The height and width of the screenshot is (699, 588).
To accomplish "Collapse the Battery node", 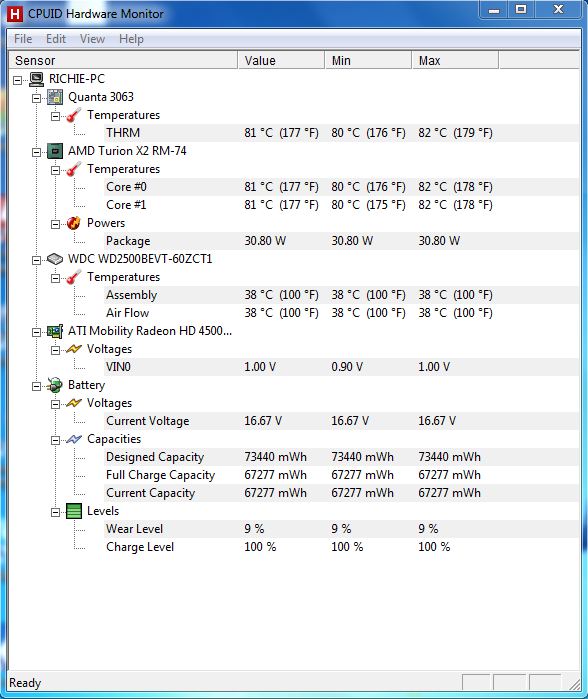I will coord(37,386).
